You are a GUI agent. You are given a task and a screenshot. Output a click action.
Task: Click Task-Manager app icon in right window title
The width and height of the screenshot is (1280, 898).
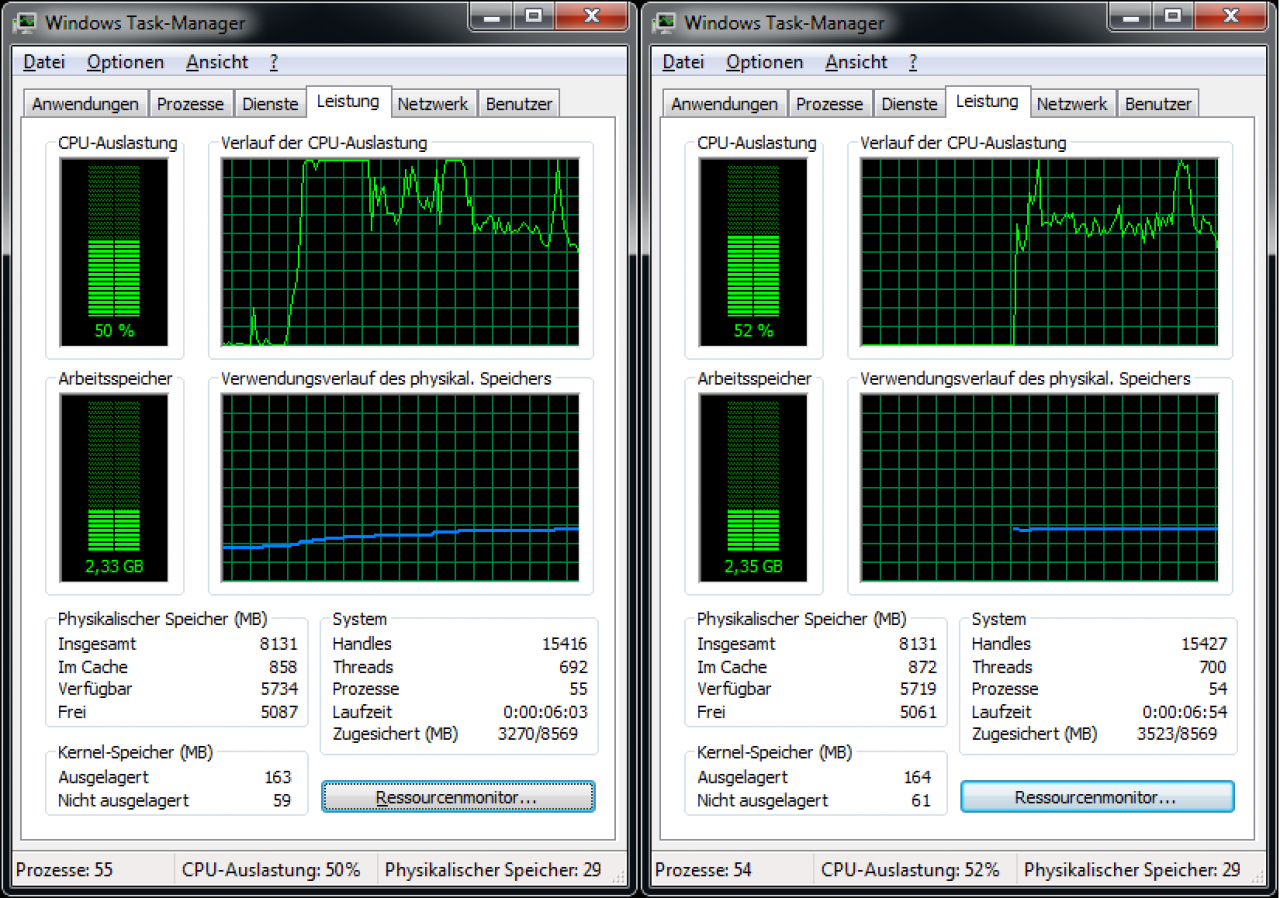pos(666,22)
